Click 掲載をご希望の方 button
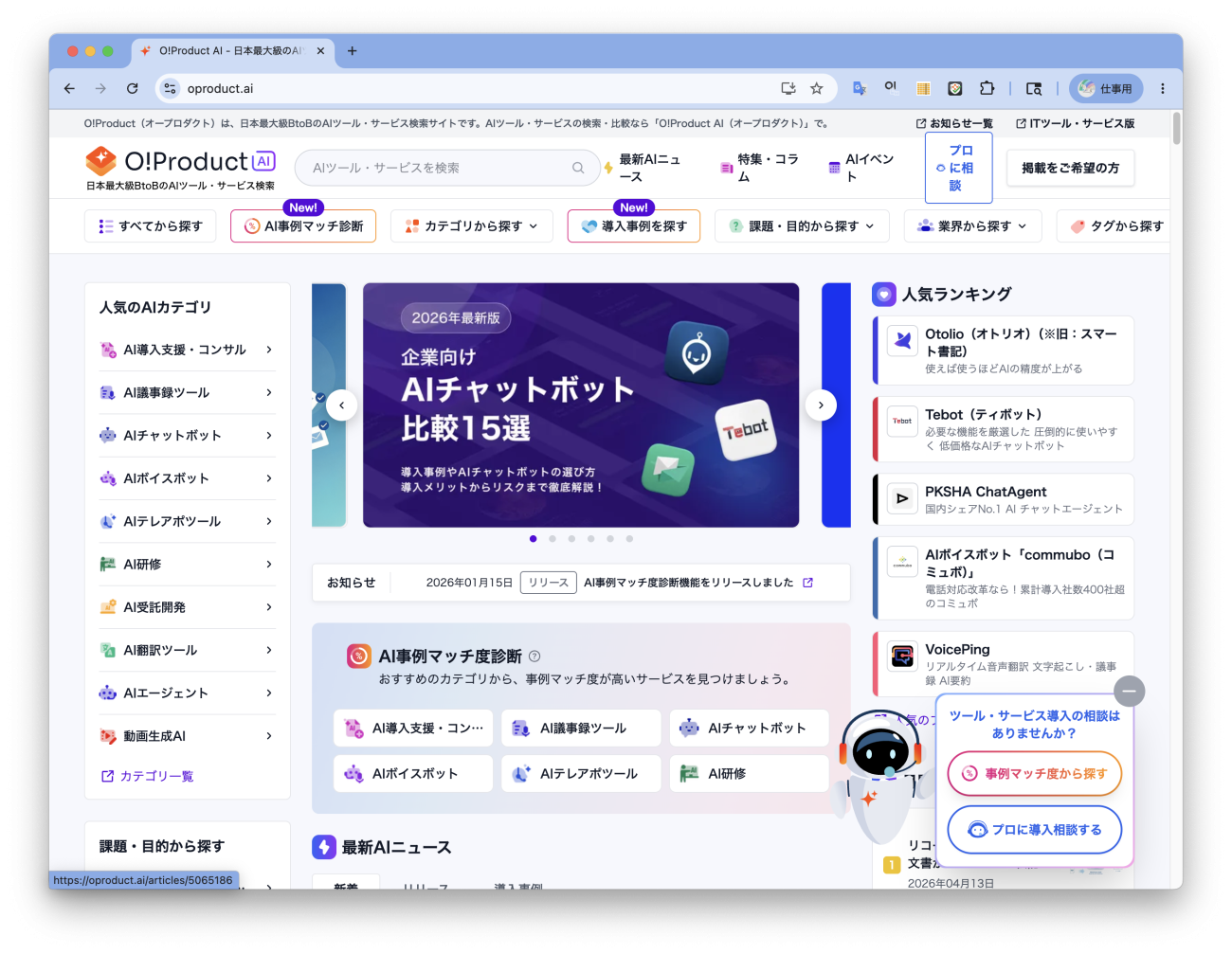The width and height of the screenshot is (1232, 954). point(1070,168)
